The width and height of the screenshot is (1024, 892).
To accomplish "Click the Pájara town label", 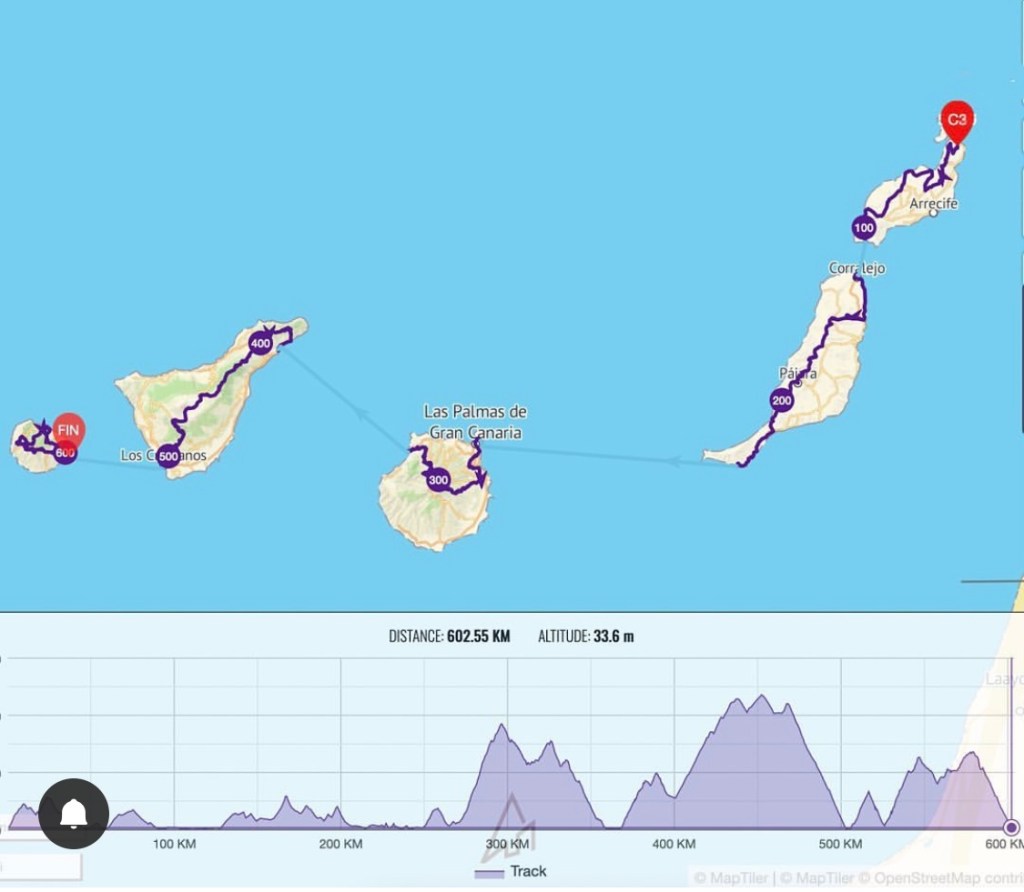I will [x=797, y=374].
